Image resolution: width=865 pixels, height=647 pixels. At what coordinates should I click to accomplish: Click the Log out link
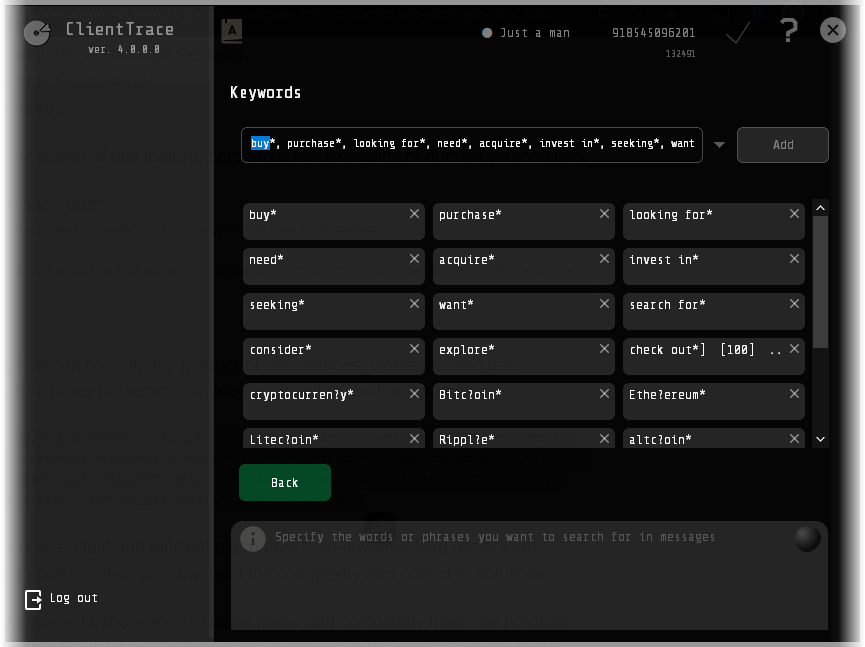(x=74, y=598)
